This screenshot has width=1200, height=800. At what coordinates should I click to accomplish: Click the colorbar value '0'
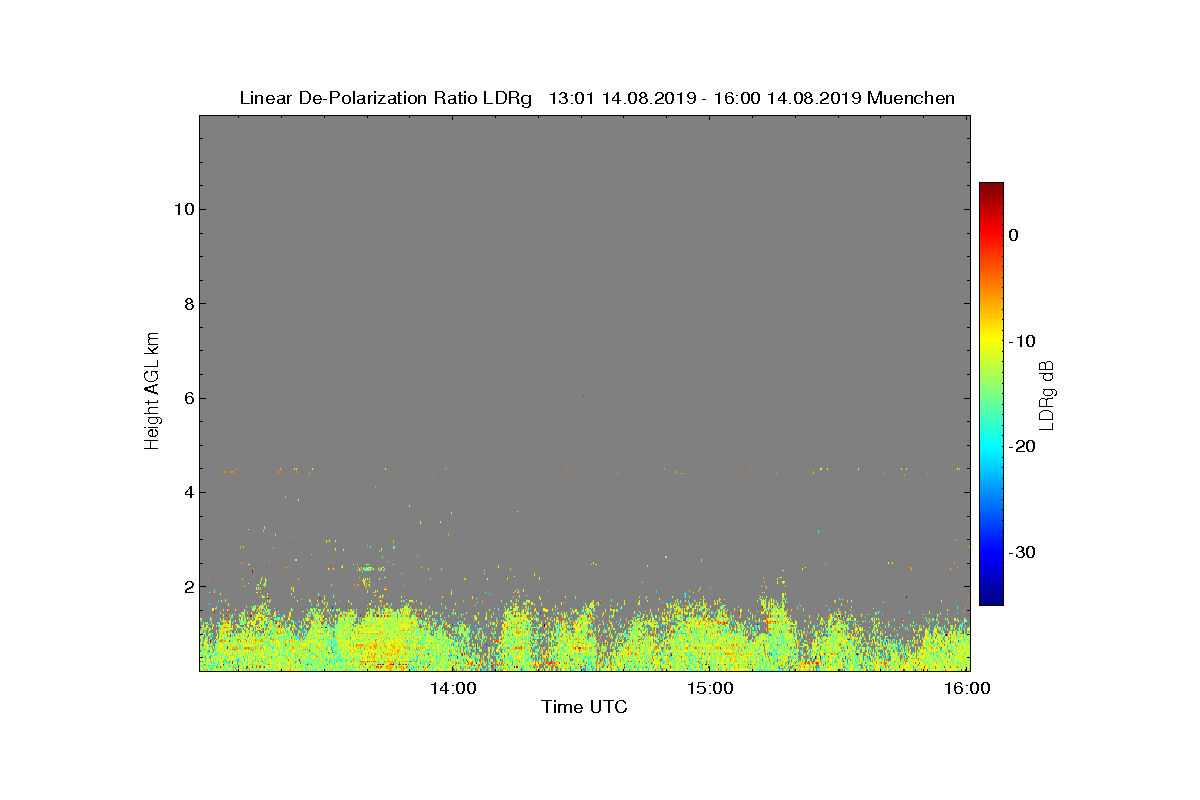click(1013, 235)
